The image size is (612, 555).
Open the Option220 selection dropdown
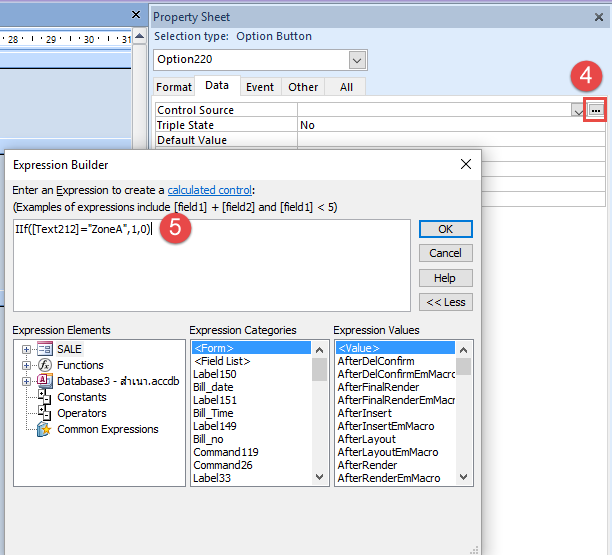click(357, 60)
